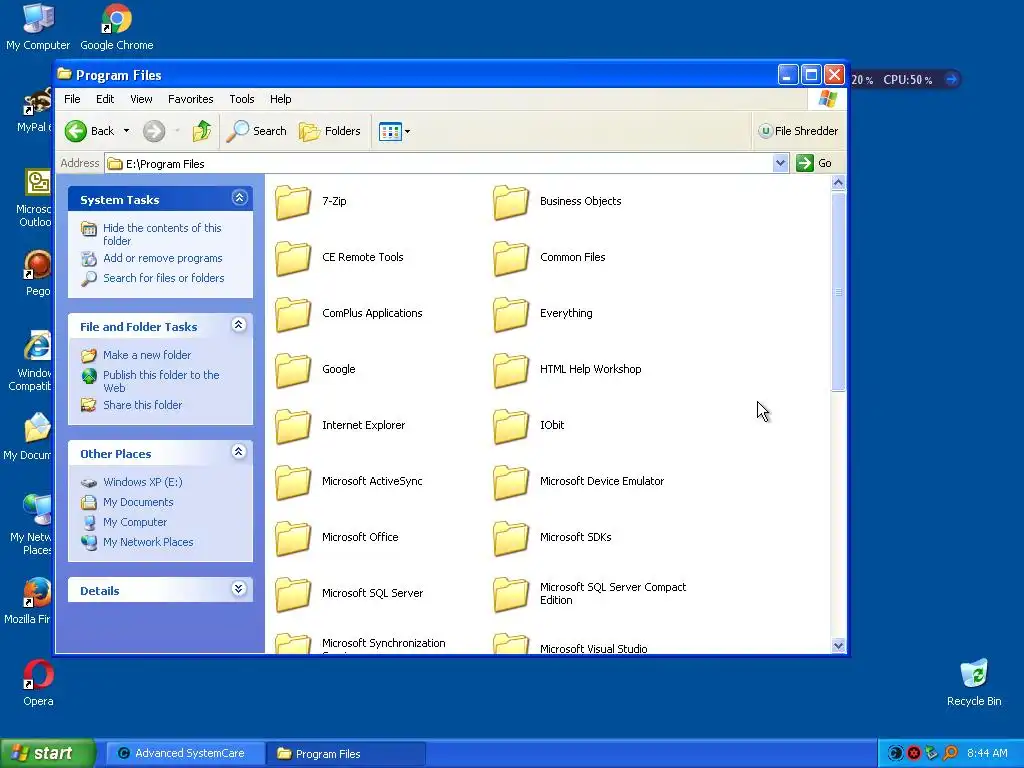Select the Microsoft SQL Server folder icon
Viewport: 1024px width, 768px height.
click(x=293, y=594)
